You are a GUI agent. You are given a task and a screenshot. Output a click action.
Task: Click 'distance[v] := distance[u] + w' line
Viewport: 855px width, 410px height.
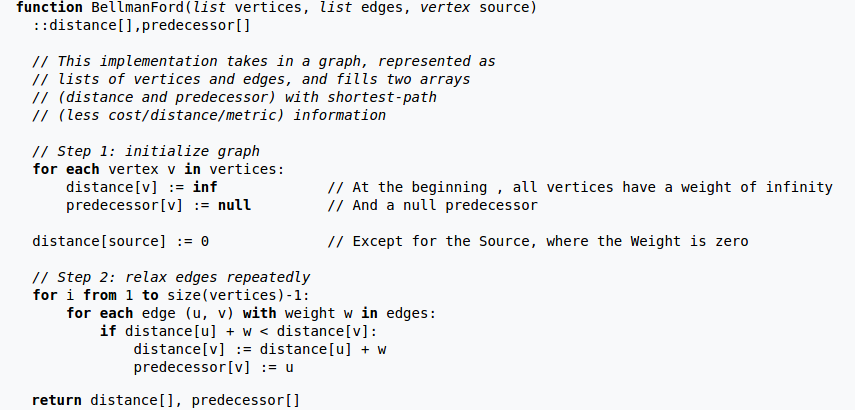260,349
